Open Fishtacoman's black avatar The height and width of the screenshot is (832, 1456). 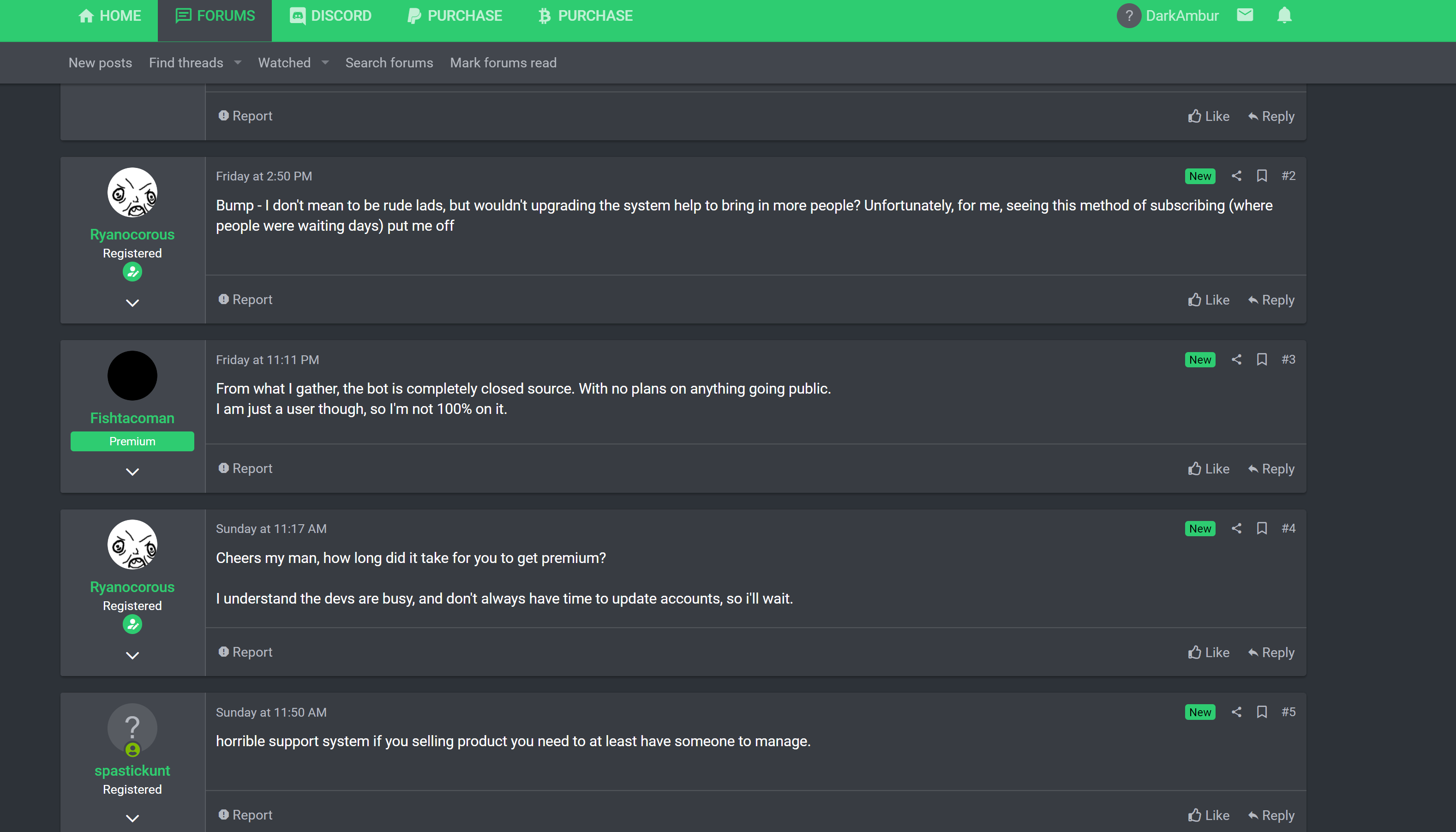132,376
